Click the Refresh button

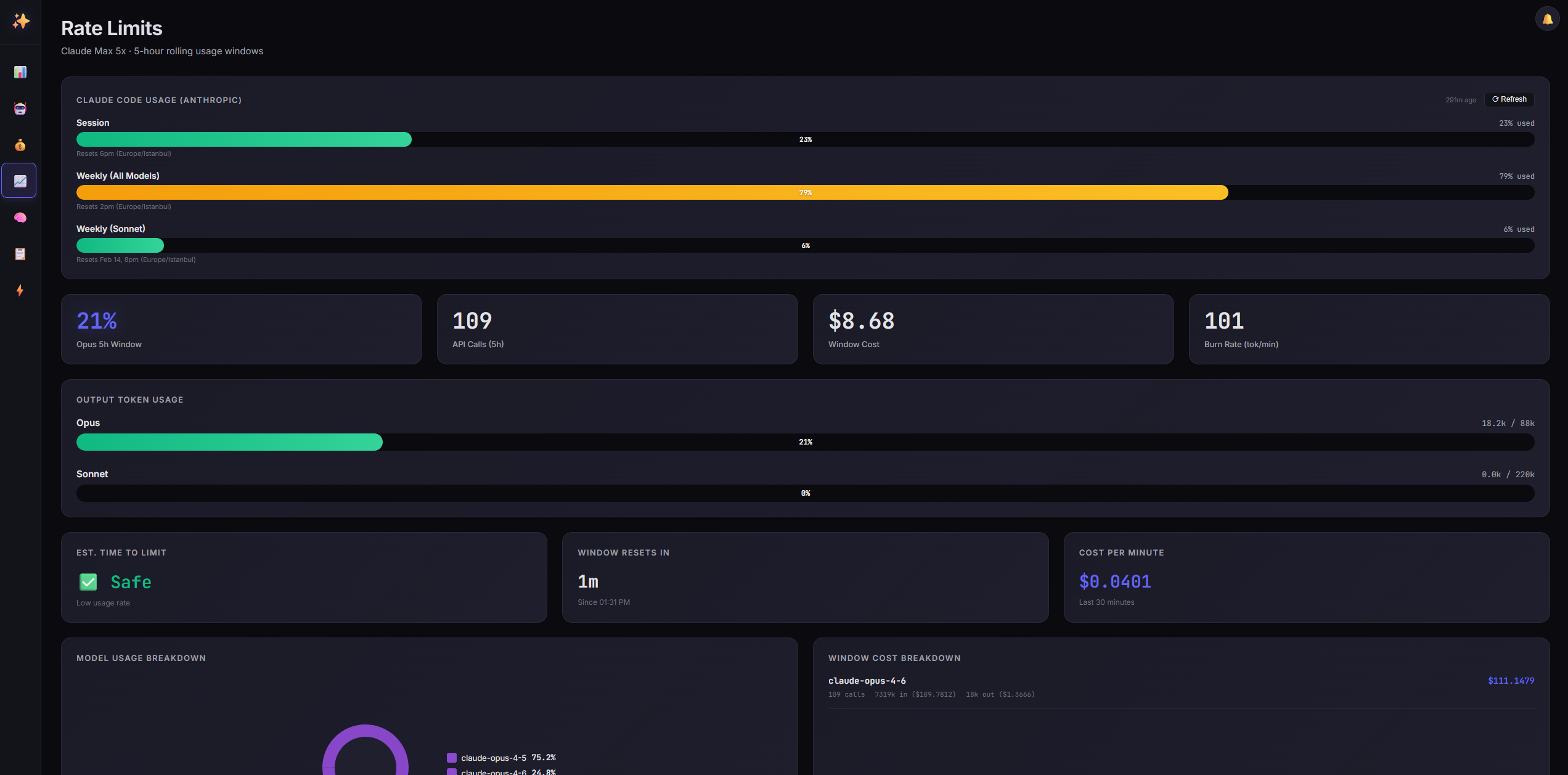coord(1509,99)
